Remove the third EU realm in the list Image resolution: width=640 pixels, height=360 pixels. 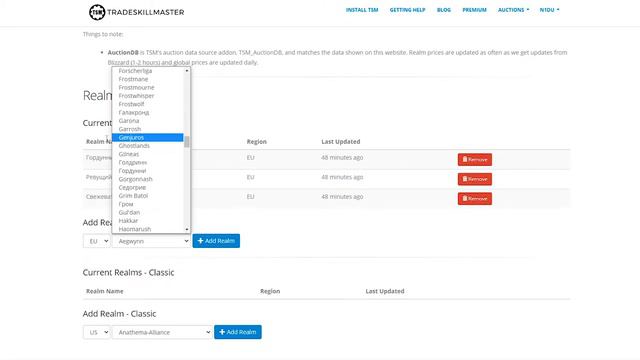coord(475,198)
